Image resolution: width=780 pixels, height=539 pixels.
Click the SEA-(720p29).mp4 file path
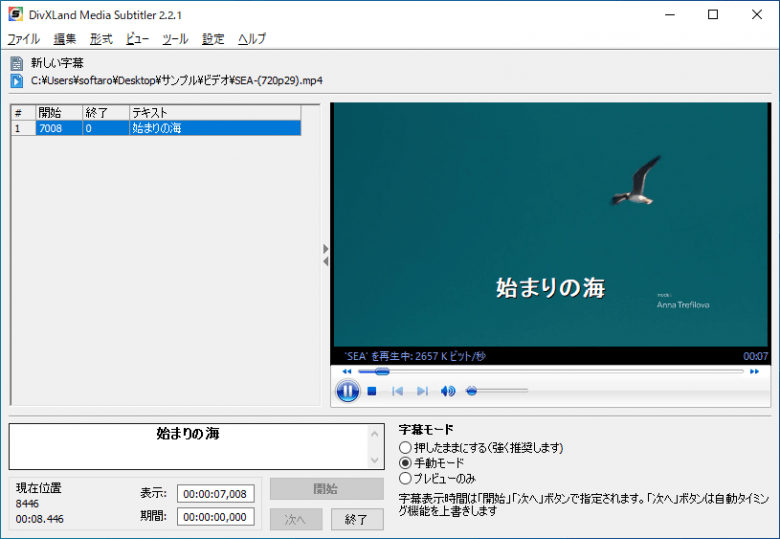[177, 81]
